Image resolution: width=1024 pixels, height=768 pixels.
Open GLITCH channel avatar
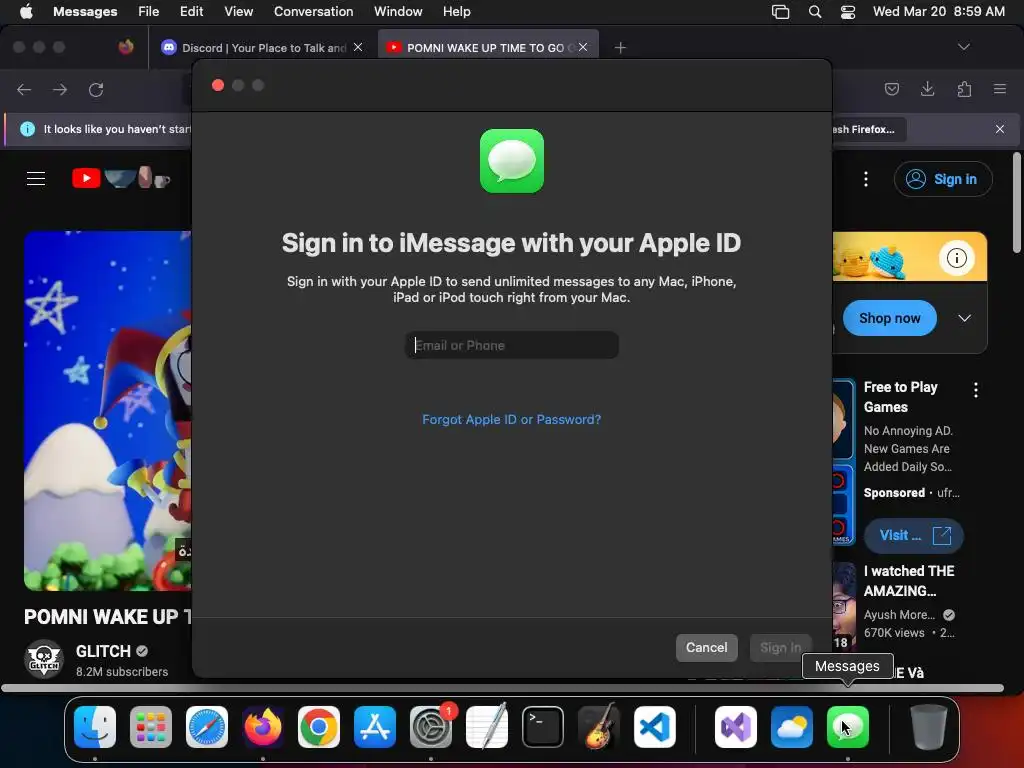click(x=44, y=659)
